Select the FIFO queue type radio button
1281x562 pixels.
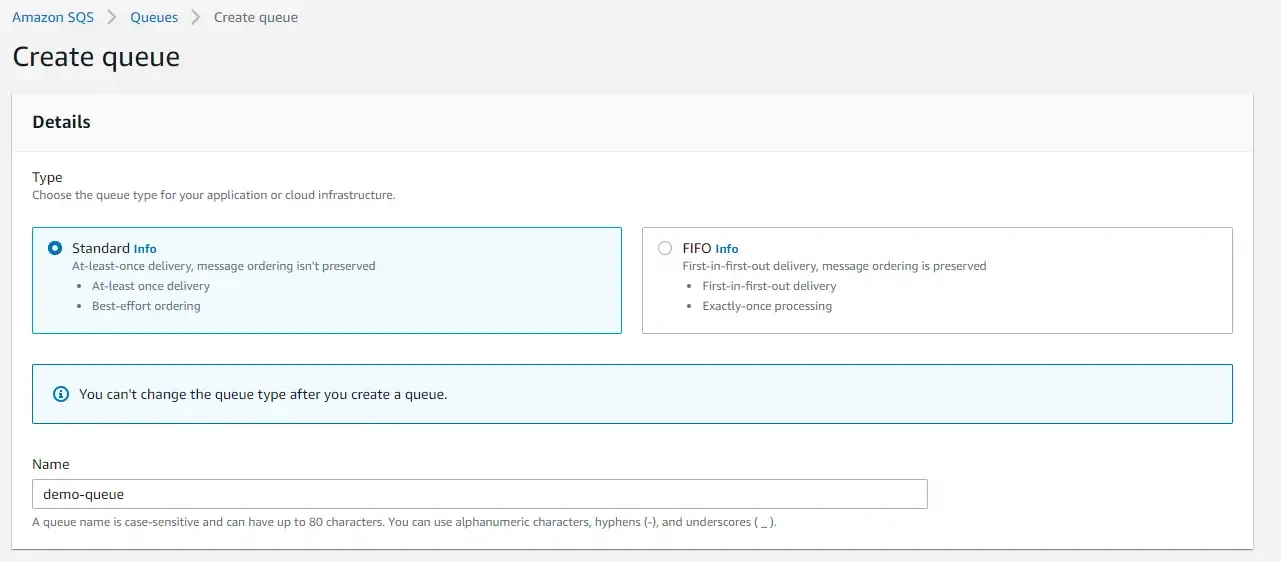pyautogui.click(x=665, y=248)
